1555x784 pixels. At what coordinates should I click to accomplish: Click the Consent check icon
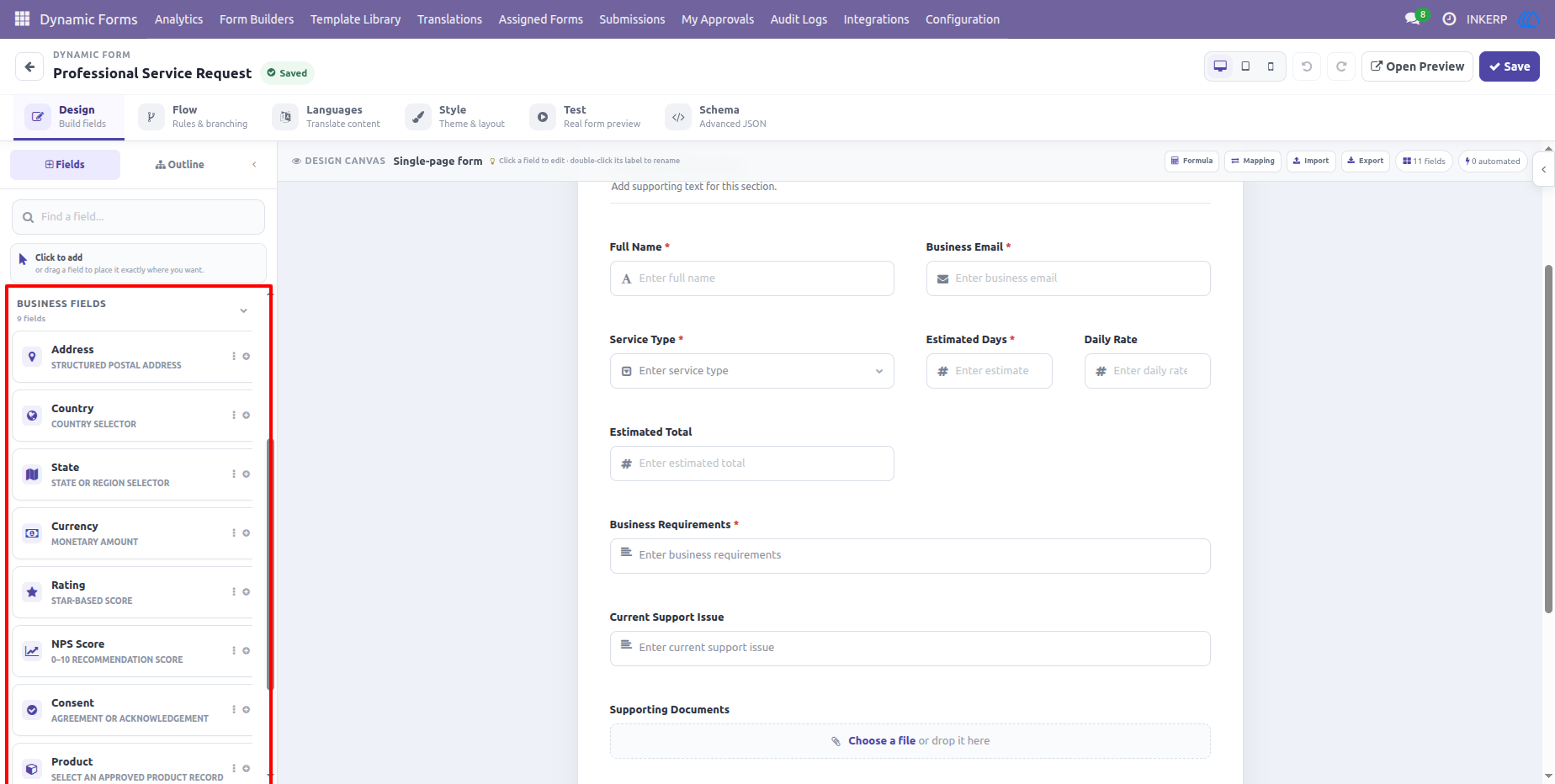(x=32, y=710)
